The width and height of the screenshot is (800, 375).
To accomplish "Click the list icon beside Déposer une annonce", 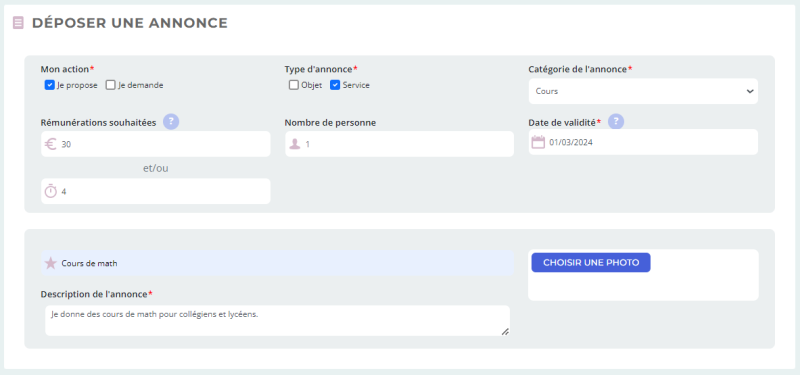I will coord(18,23).
